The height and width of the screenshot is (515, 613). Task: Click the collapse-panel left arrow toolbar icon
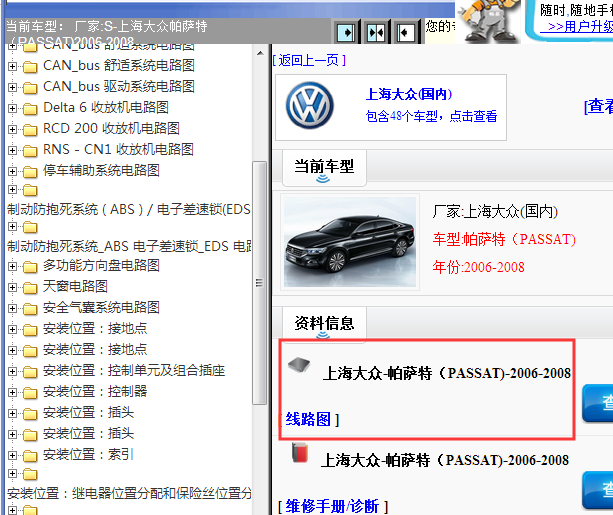pos(405,32)
